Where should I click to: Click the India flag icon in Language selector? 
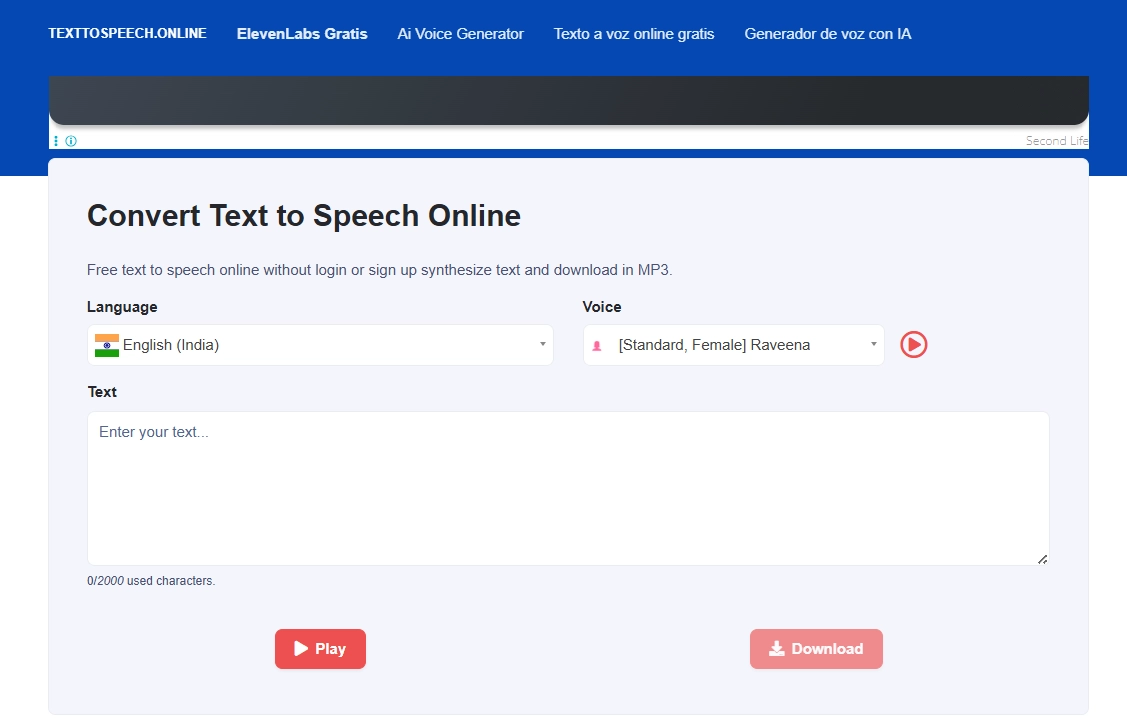point(106,344)
